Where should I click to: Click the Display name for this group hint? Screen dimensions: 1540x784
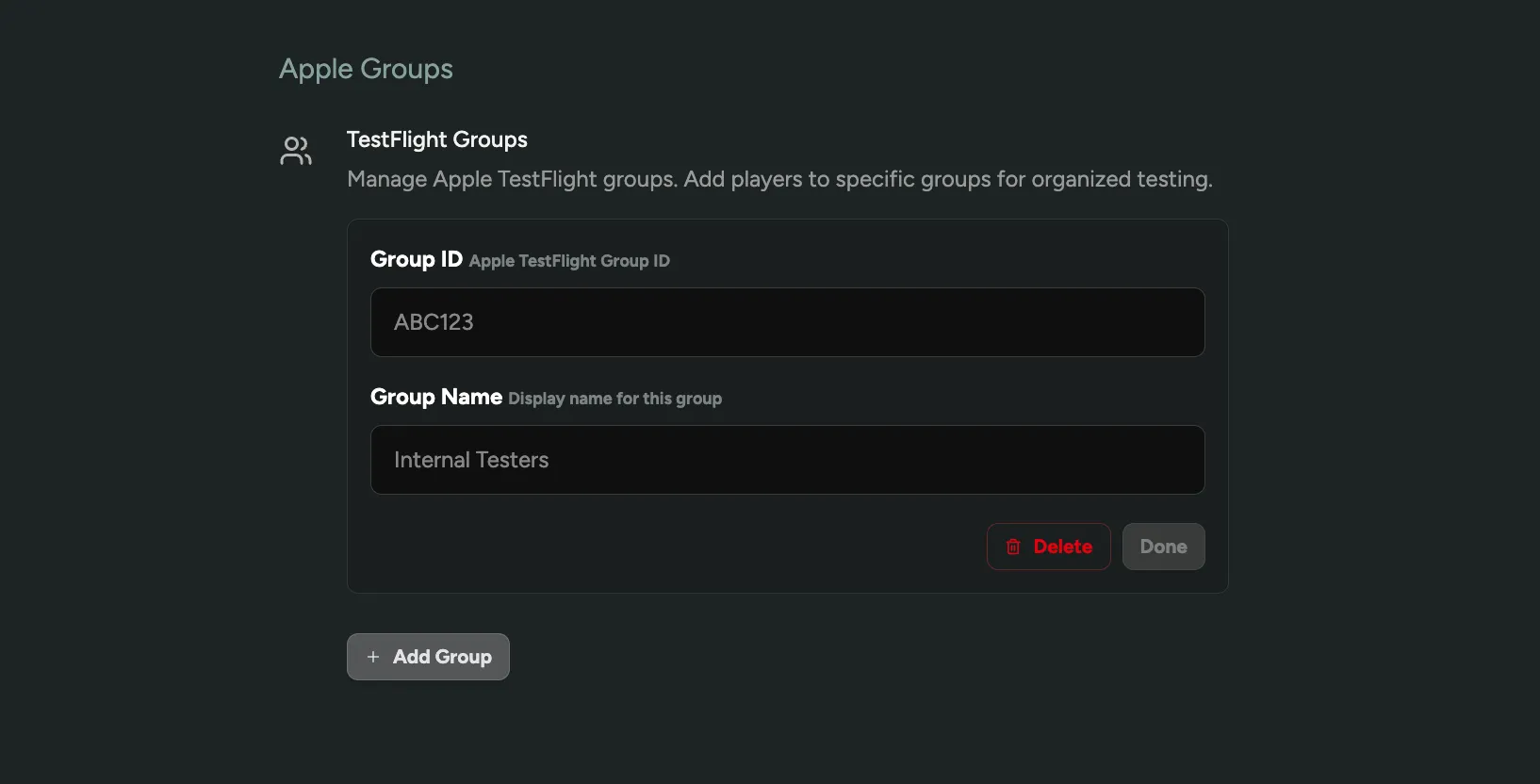615,399
